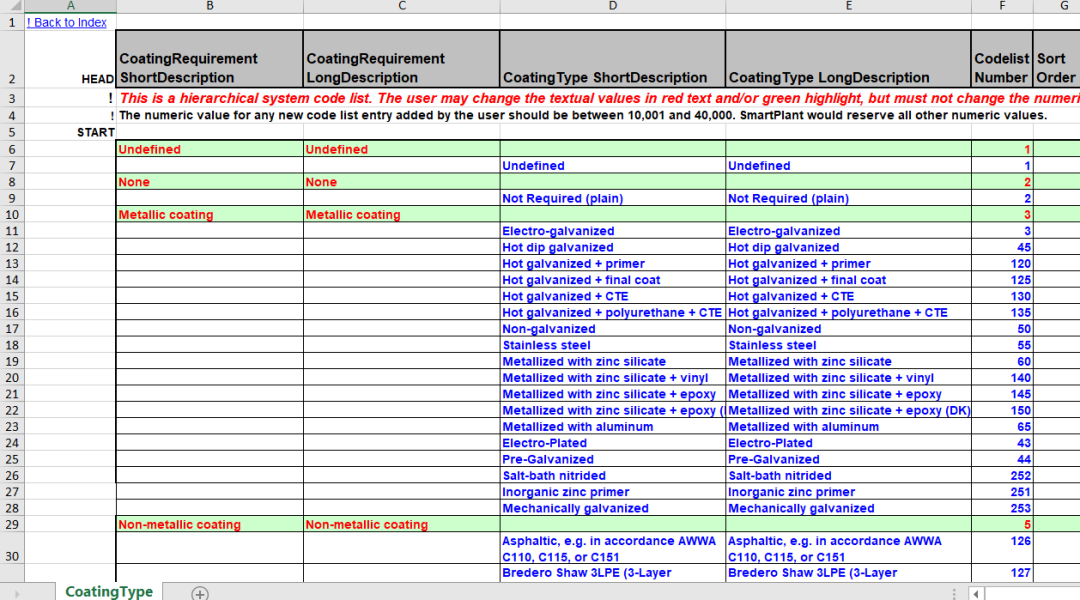Select 'Metallized with zinc silicate' in column D
Viewport: 1080px width, 600px height.
(x=612, y=362)
